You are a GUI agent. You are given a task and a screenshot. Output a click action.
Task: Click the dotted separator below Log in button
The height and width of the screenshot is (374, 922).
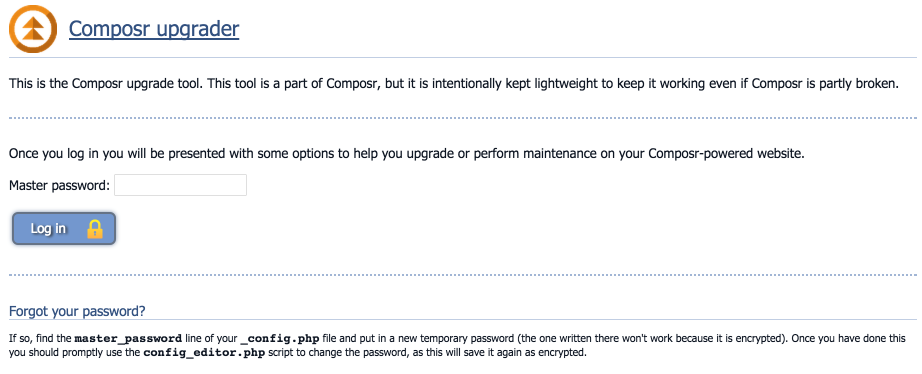coord(463,275)
